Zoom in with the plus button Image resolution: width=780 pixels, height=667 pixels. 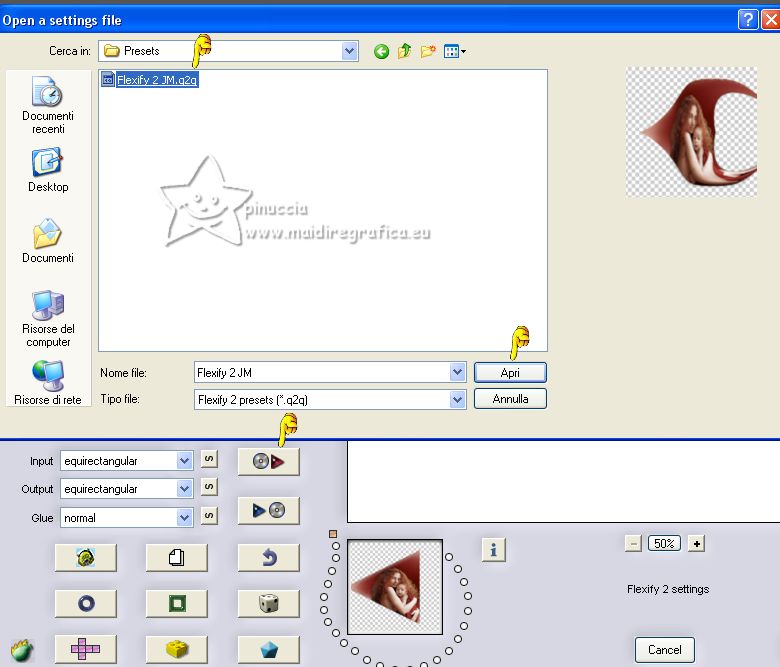point(696,544)
